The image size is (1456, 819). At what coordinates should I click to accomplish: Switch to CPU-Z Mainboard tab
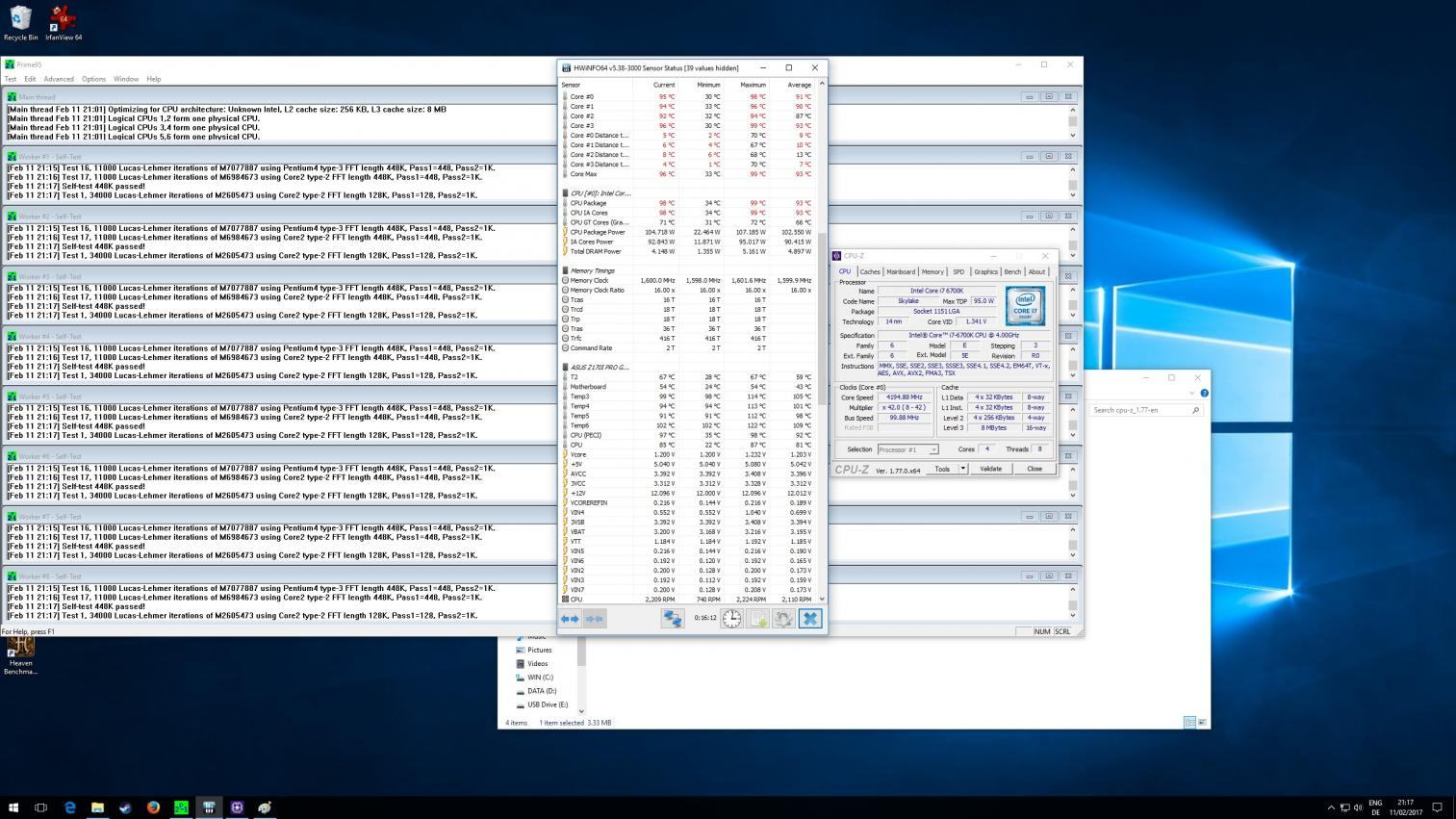point(901,271)
